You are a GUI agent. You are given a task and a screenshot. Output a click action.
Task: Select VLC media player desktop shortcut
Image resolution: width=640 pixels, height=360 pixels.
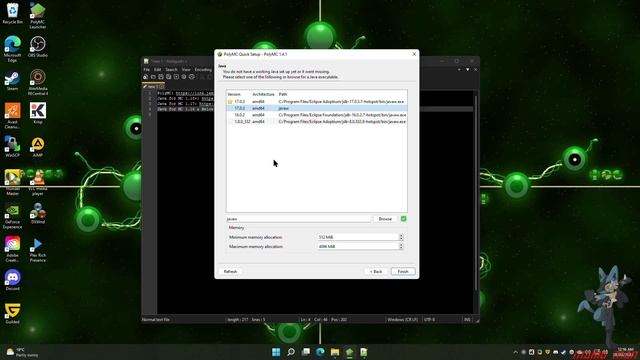pos(38,183)
